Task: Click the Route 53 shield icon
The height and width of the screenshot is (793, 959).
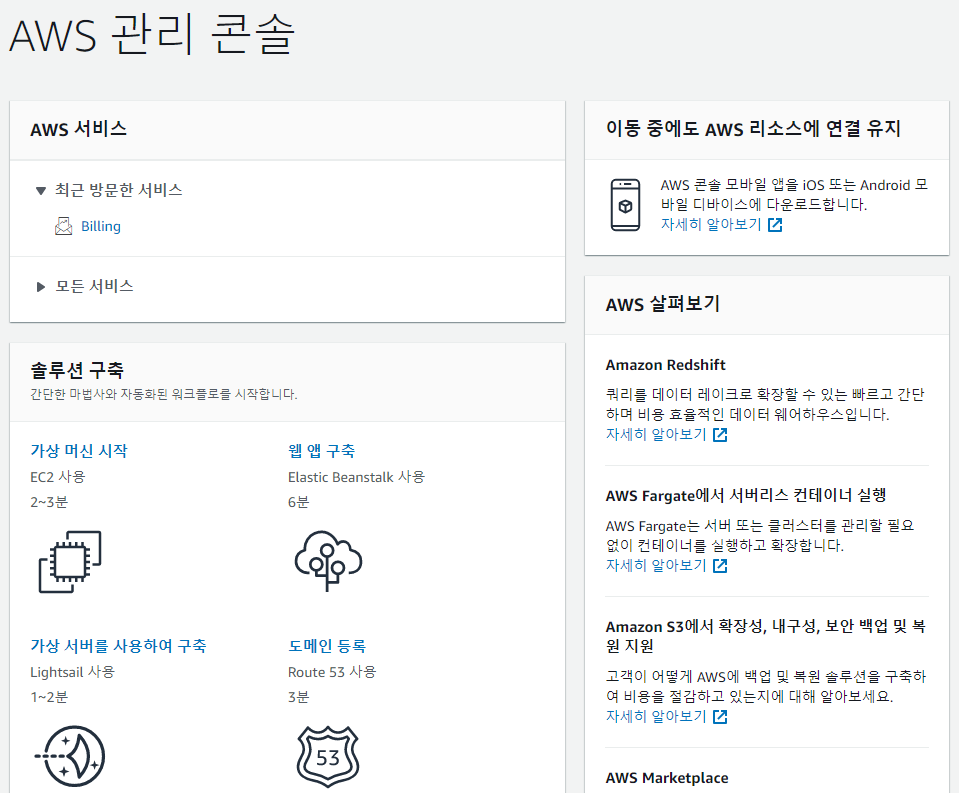Action: [x=328, y=756]
